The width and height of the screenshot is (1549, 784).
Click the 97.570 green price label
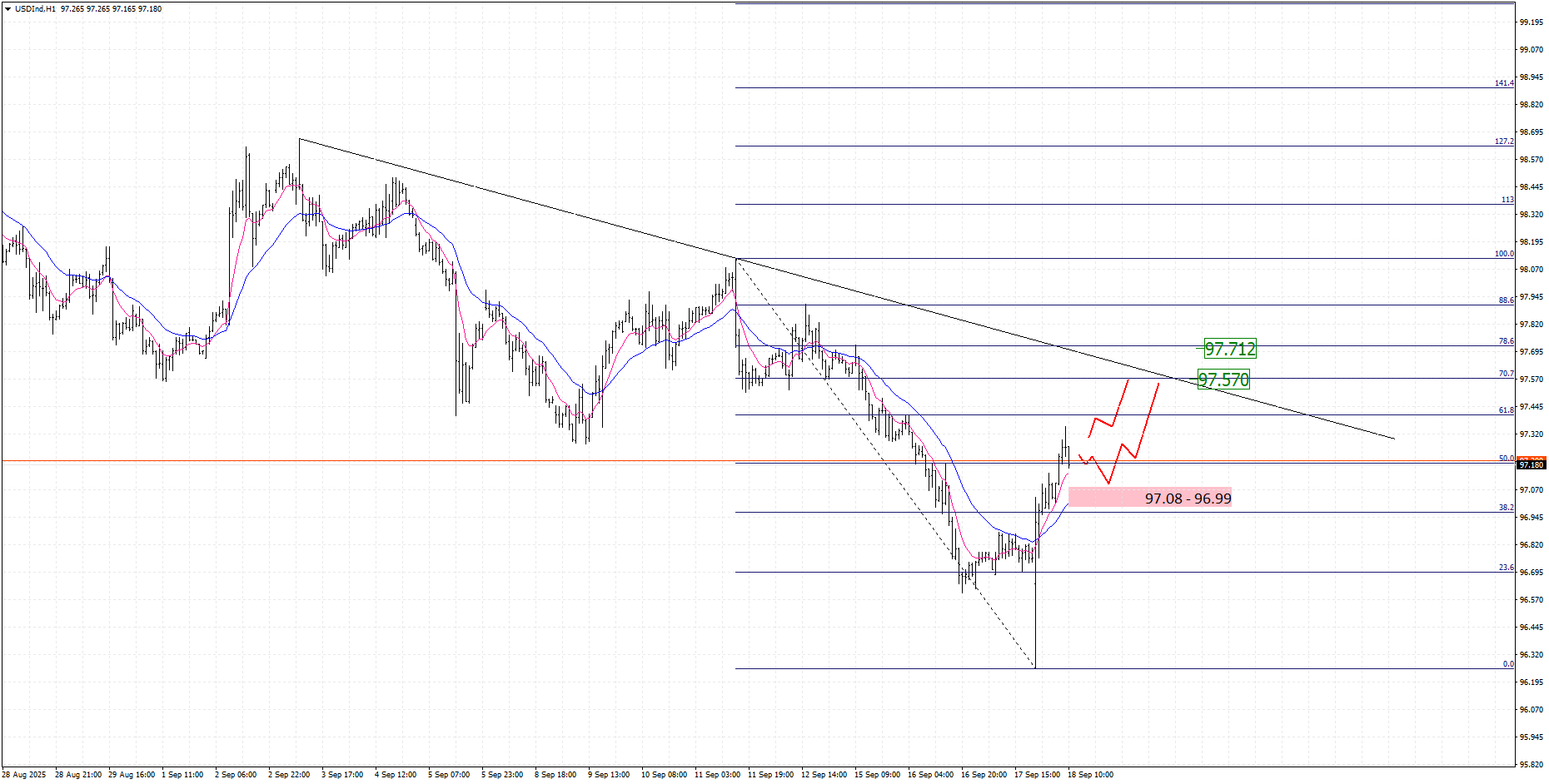[x=1223, y=380]
